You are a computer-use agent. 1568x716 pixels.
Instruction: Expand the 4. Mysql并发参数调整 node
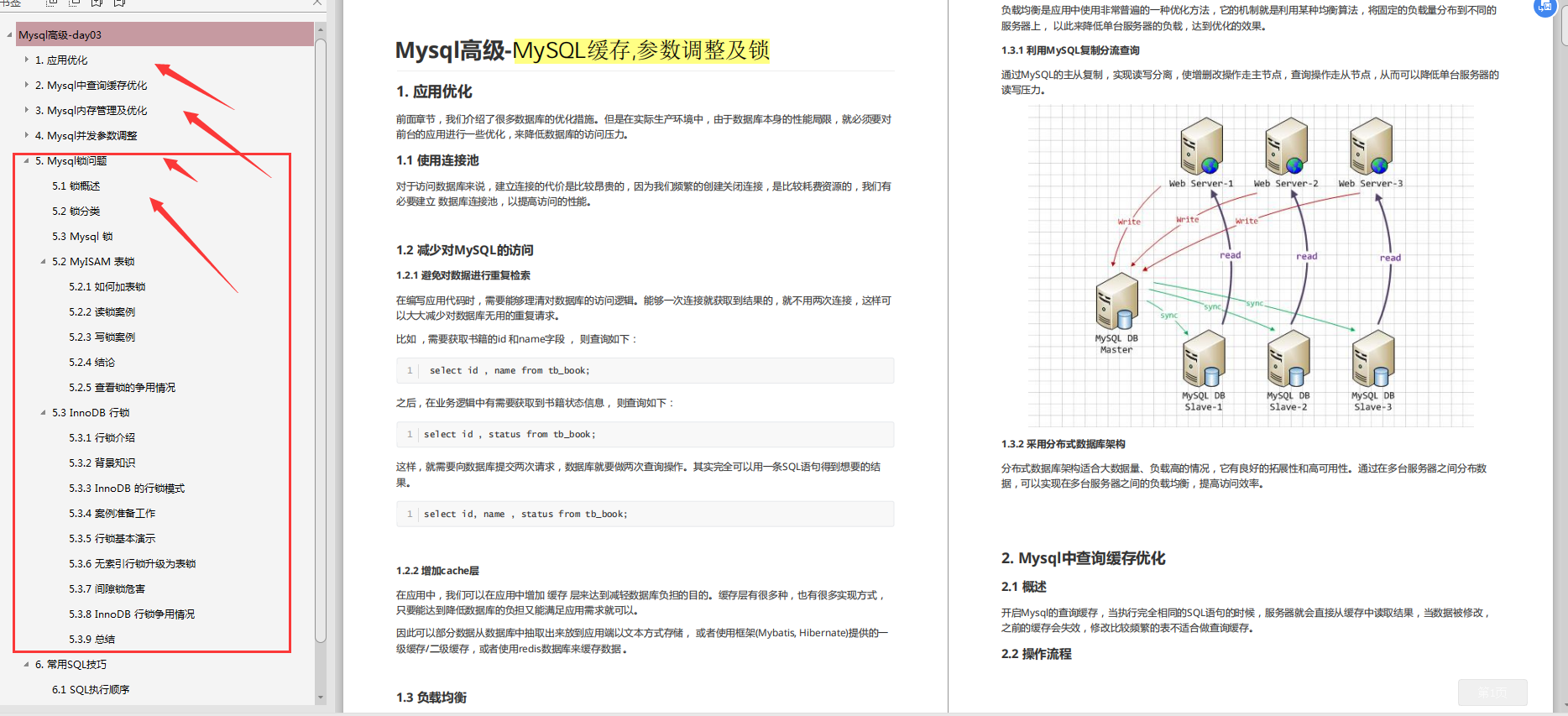click(x=26, y=135)
